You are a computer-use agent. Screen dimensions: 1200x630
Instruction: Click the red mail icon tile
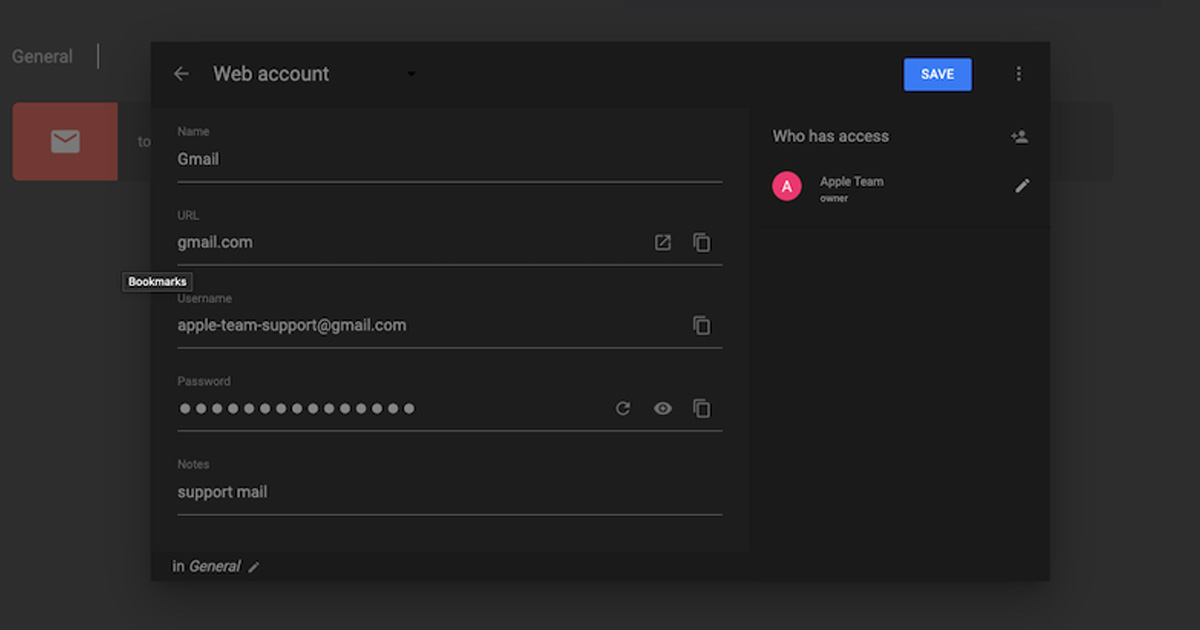(x=65, y=142)
